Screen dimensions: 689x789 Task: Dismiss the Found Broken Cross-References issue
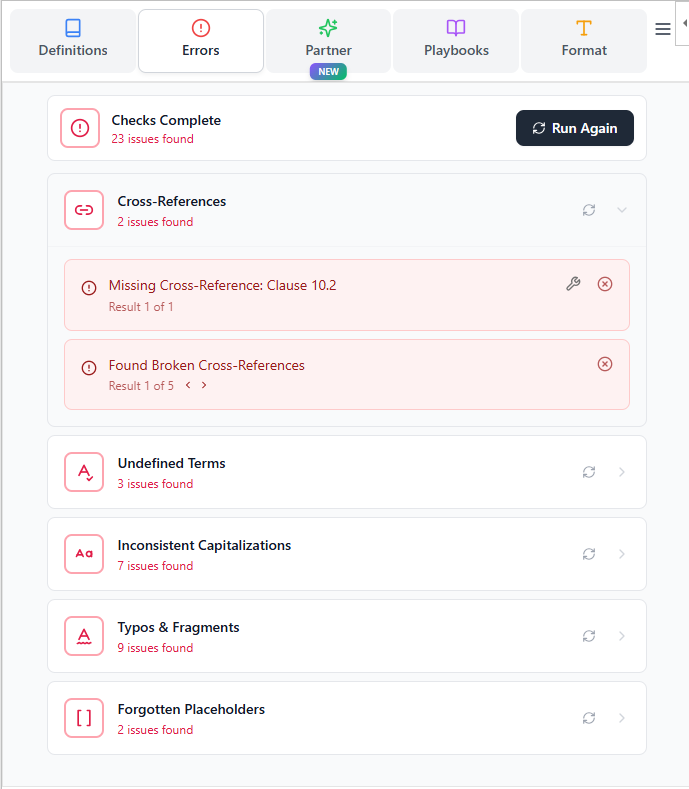[605, 364]
